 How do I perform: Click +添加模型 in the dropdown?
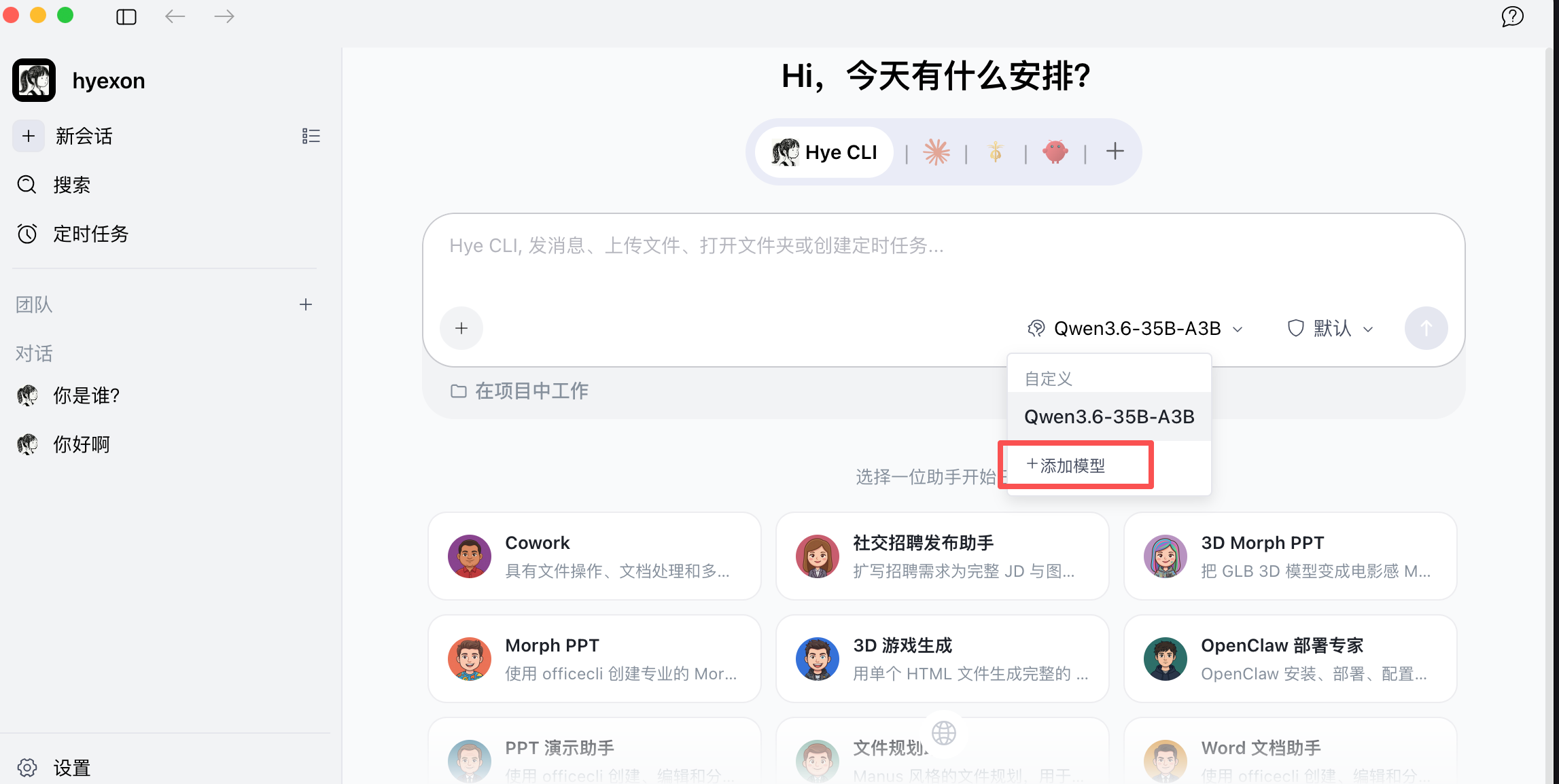tap(1066, 465)
